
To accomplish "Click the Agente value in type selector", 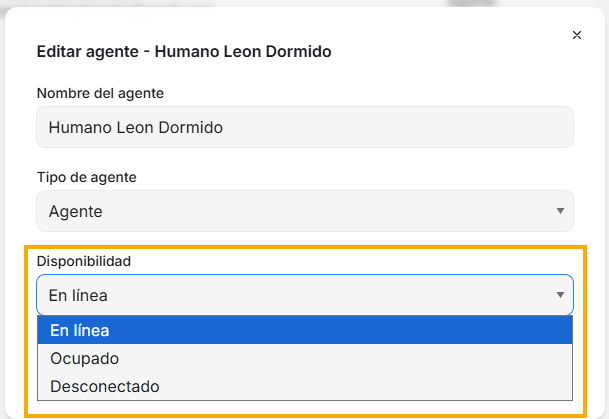I will 76,211.
